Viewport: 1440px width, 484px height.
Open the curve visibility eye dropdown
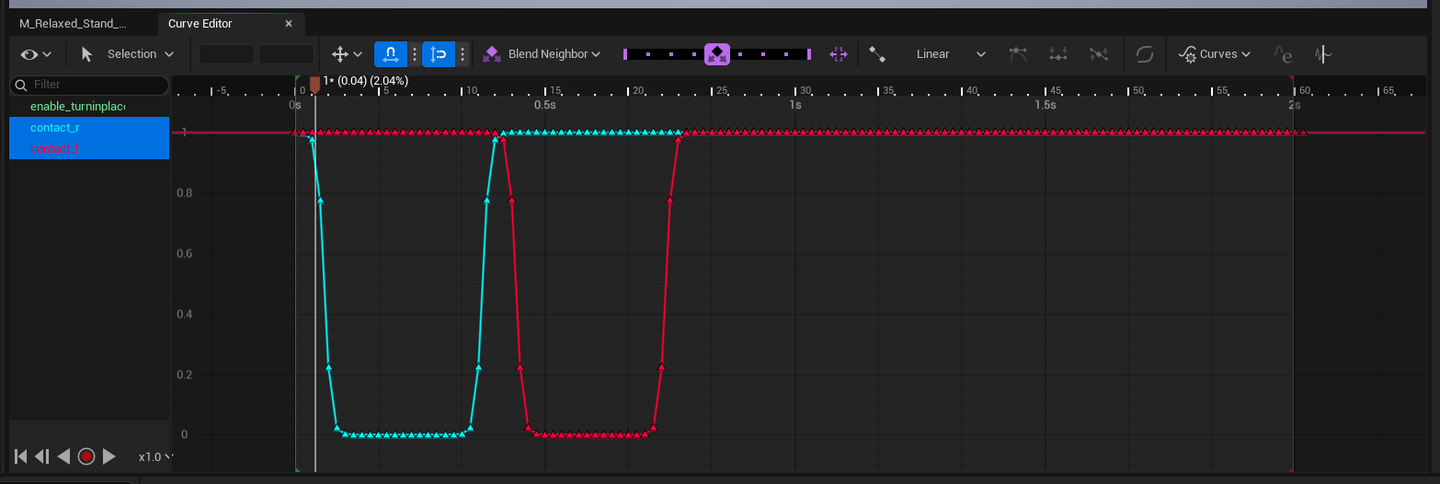[36, 54]
